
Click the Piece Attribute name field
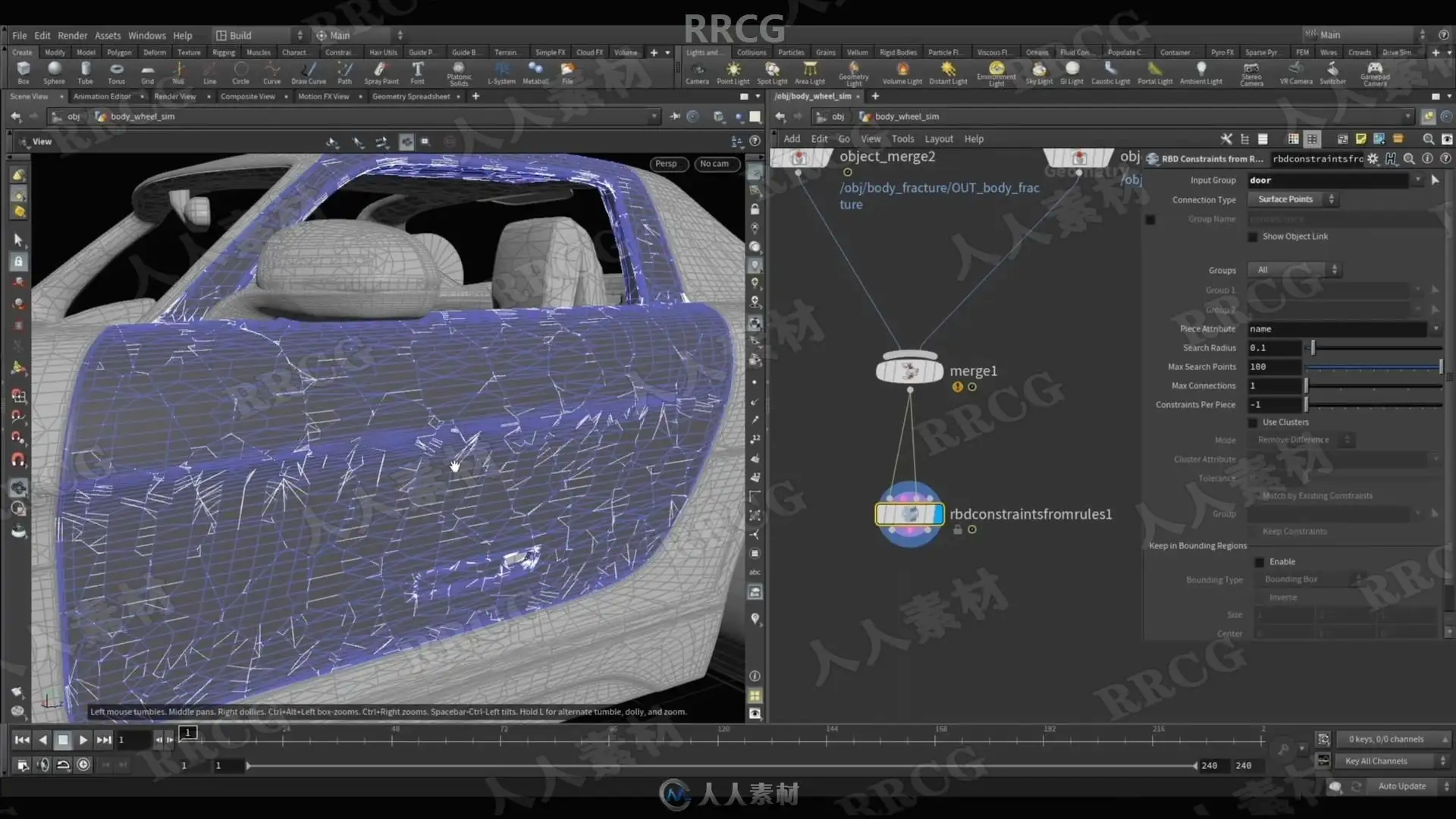tap(1335, 329)
